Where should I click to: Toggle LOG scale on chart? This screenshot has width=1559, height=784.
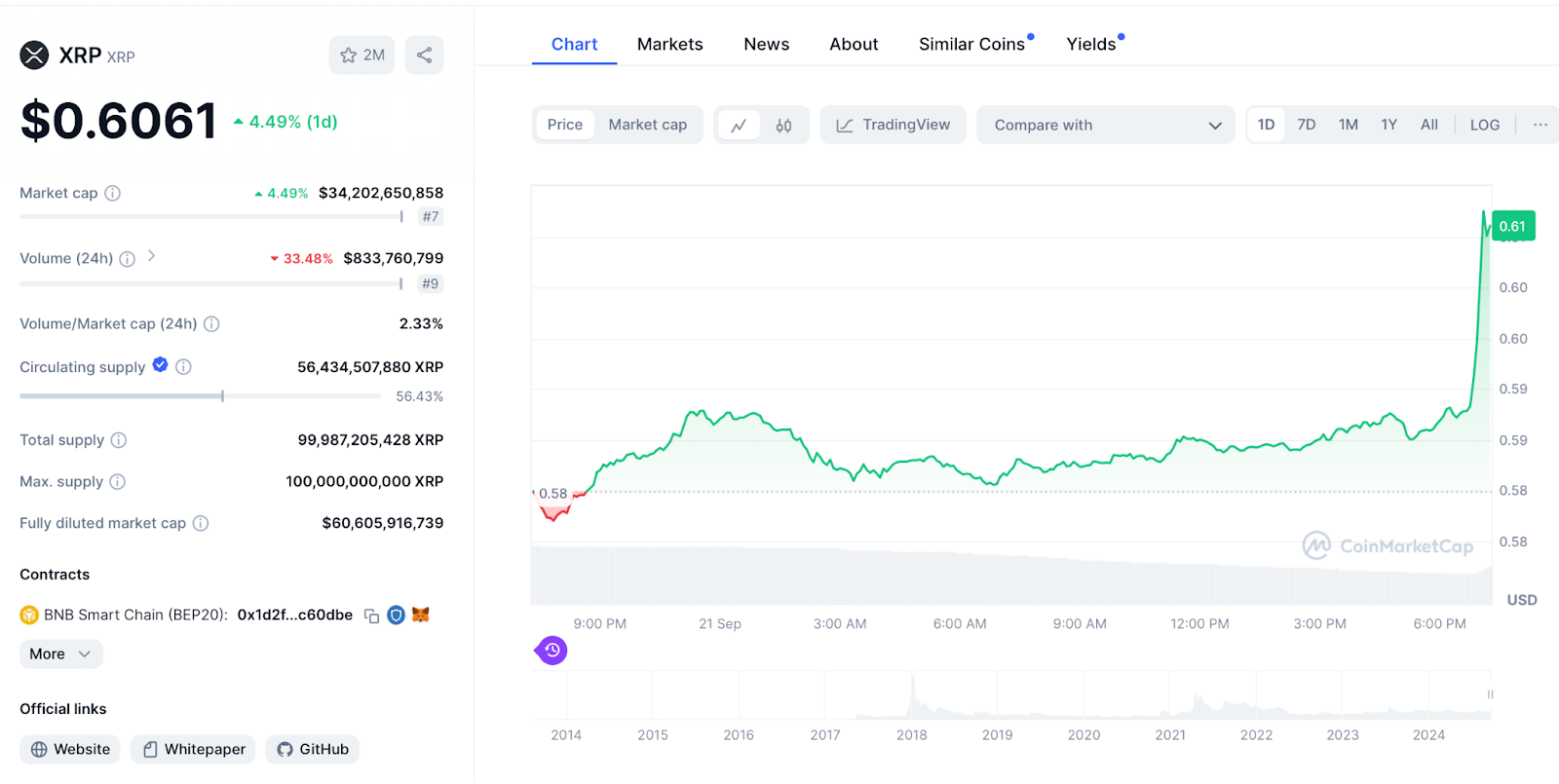coord(1485,125)
